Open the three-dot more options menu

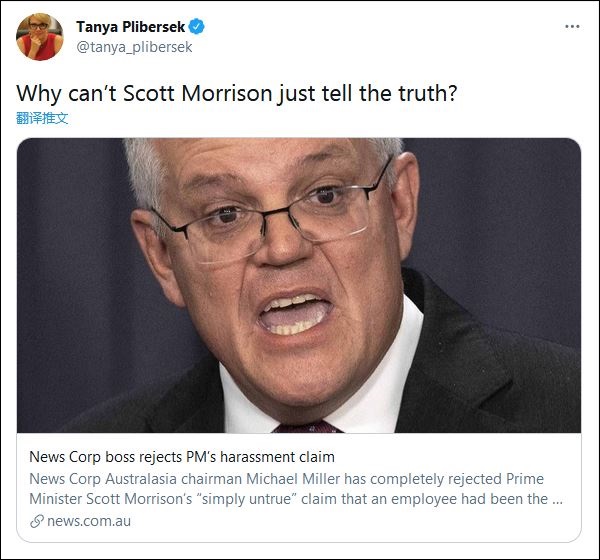pos(572,26)
